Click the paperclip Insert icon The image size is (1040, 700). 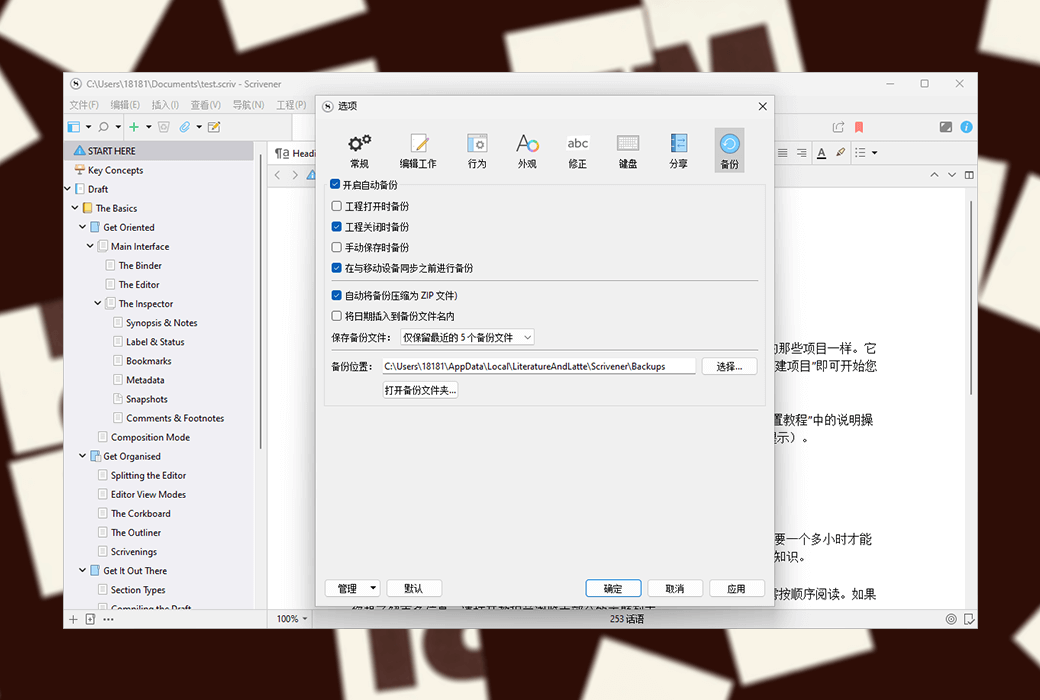tap(185, 127)
